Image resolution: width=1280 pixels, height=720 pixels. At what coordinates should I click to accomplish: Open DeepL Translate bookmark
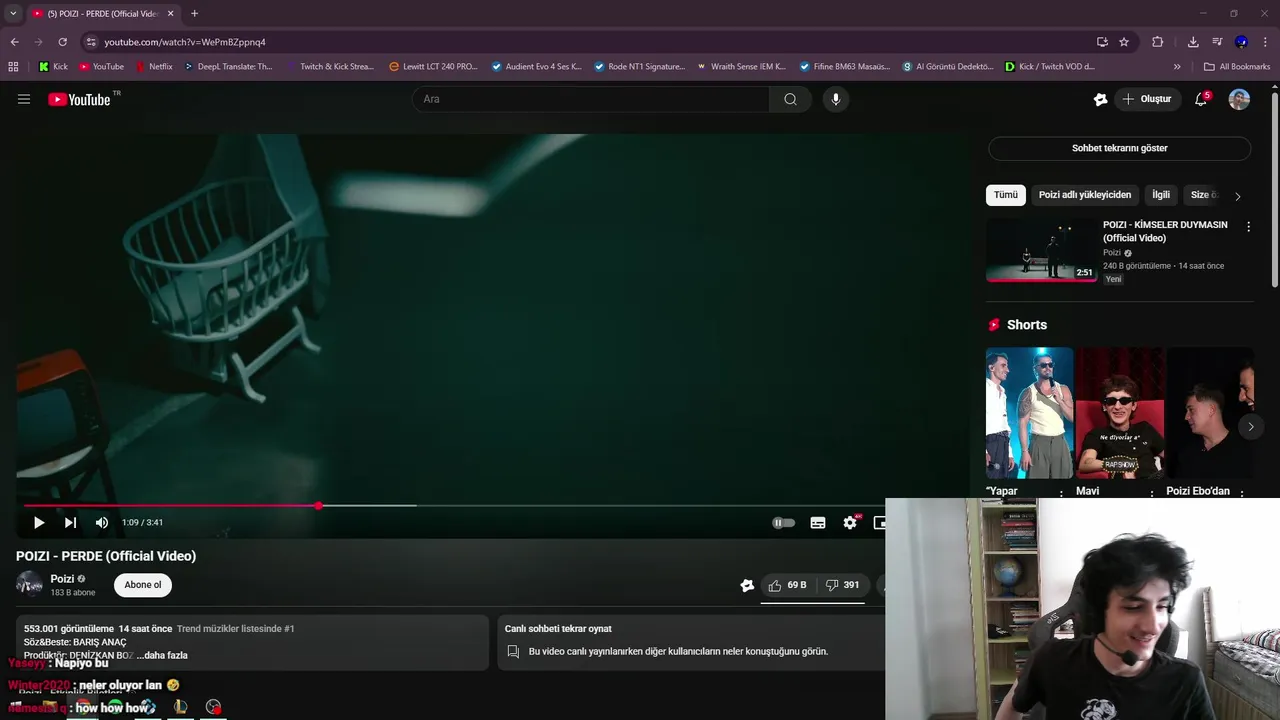[228, 67]
